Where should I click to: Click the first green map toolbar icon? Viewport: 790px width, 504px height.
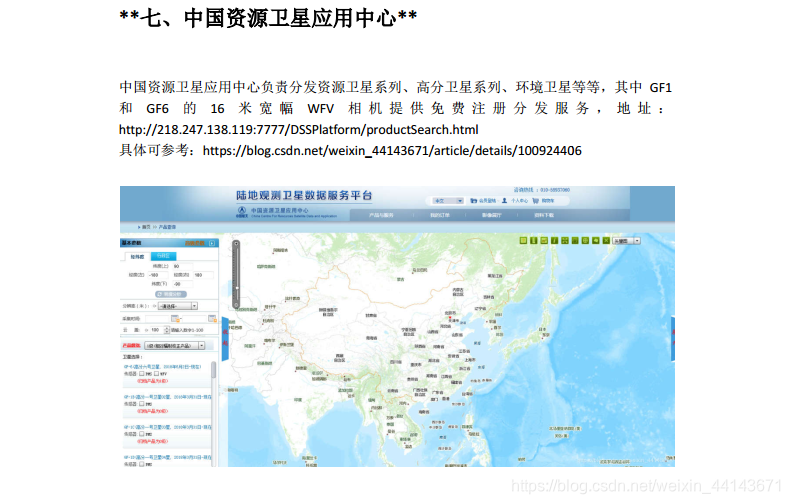pos(523,240)
